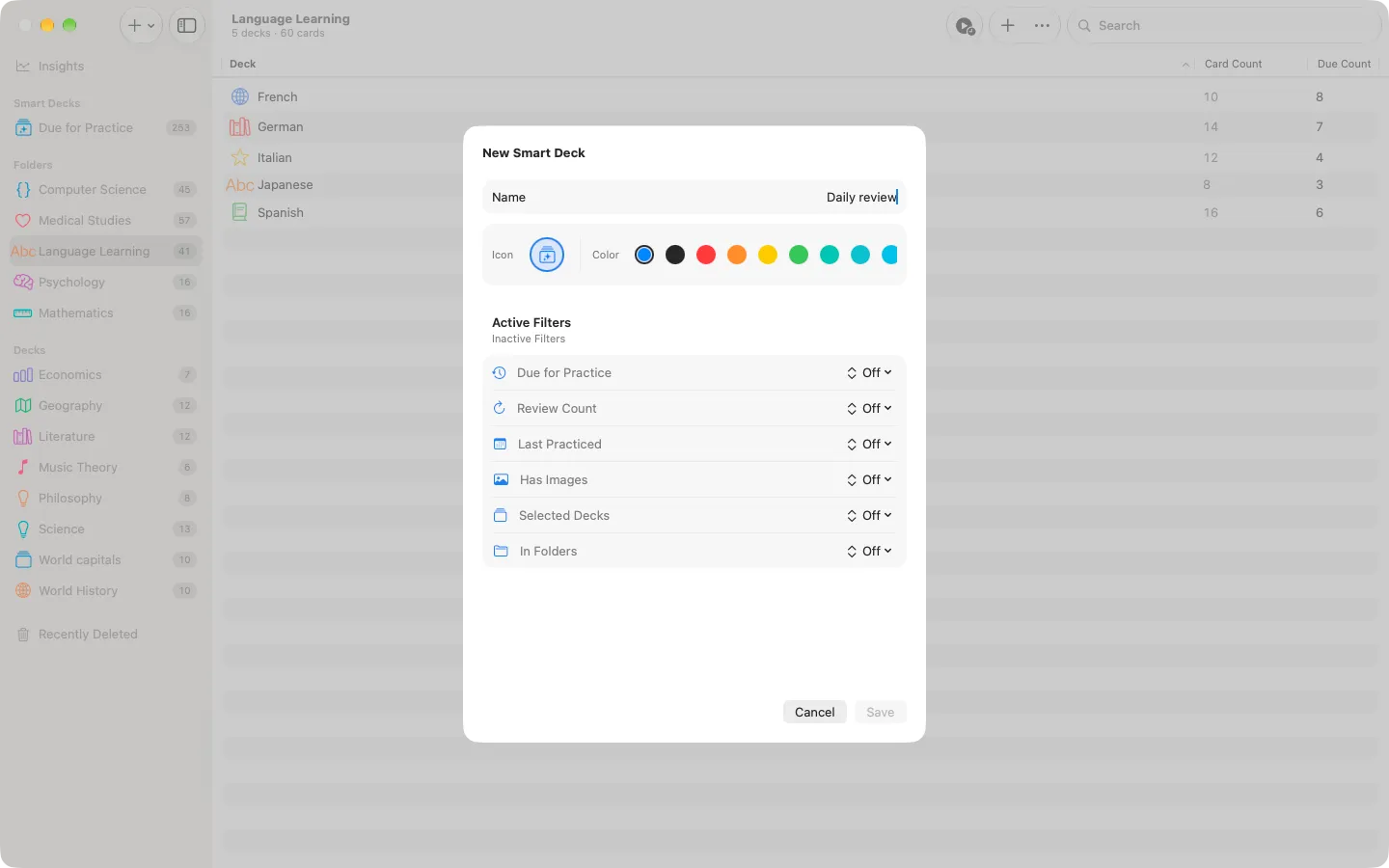Viewport: 1389px width, 868px height.
Task: Select the Smart Deck icon chooser
Action: coord(547,255)
